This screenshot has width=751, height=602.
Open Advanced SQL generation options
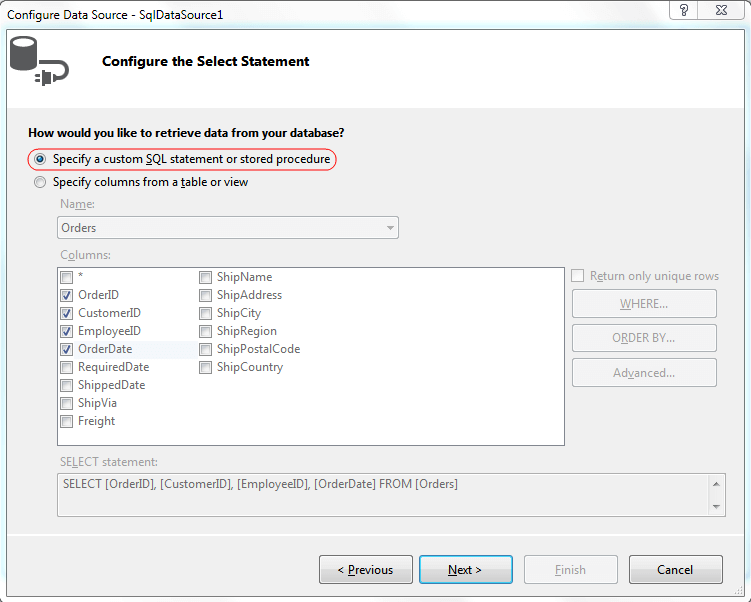point(644,373)
